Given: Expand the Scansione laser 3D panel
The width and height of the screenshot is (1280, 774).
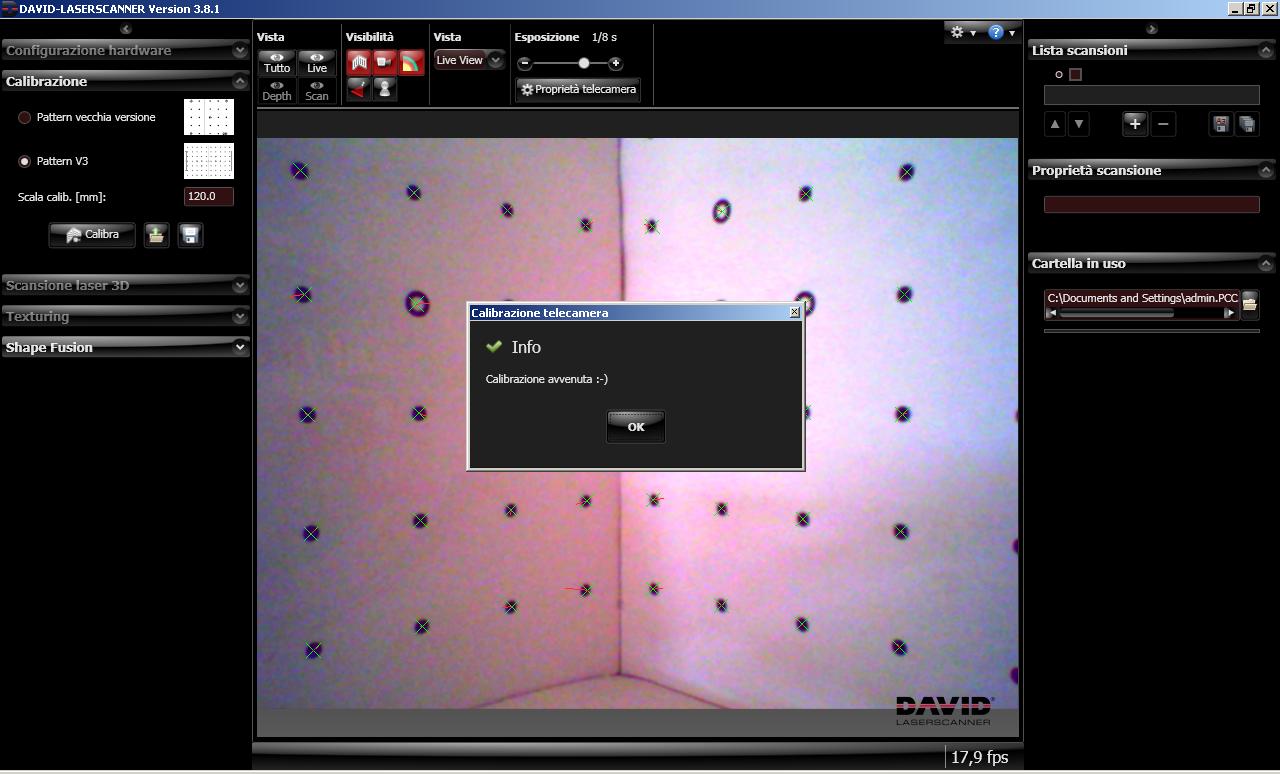Looking at the screenshot, I should (x=125, y=286).
